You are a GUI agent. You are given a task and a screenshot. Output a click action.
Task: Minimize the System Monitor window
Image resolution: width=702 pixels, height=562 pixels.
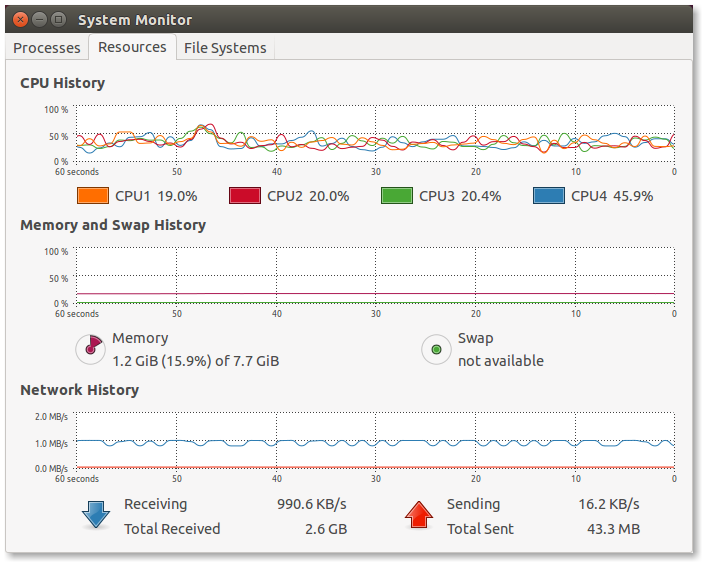[x=38, y=19]
